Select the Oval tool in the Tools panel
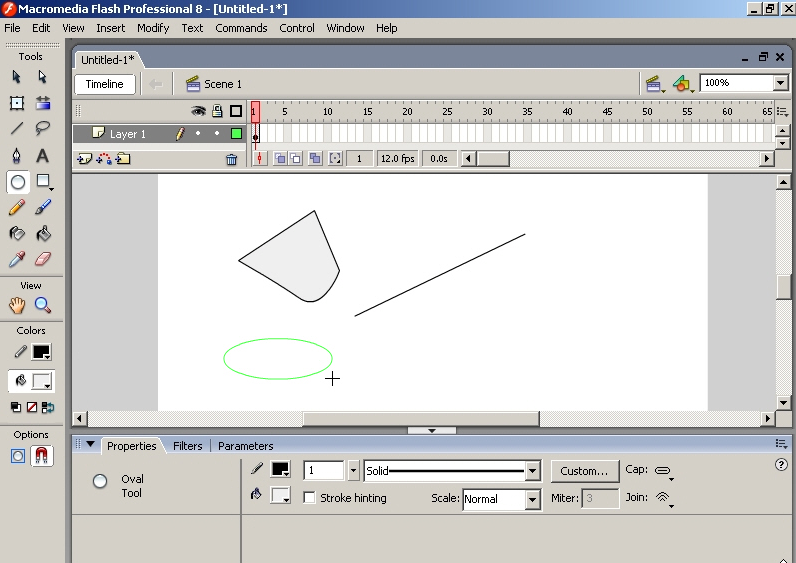 18,182
